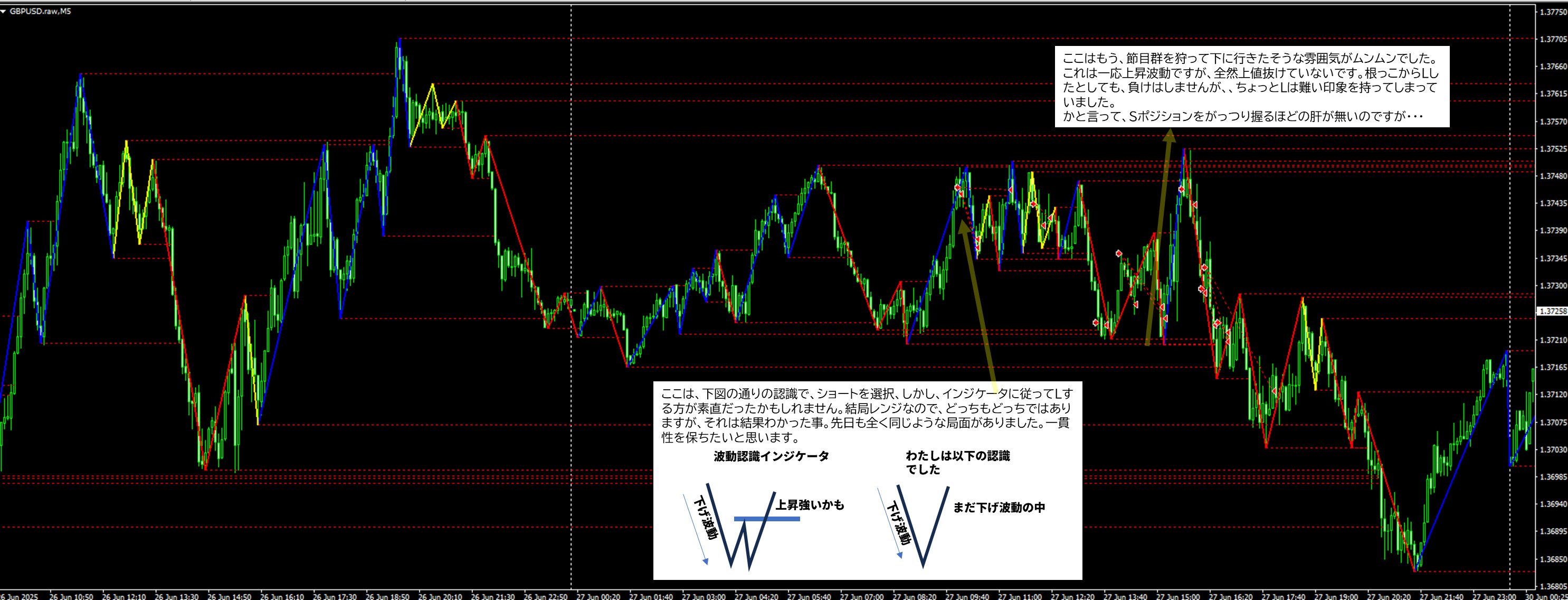1568x600 pixels.
Task: Click the 27 Jun 07:00 time label
Action: (862, 596)
